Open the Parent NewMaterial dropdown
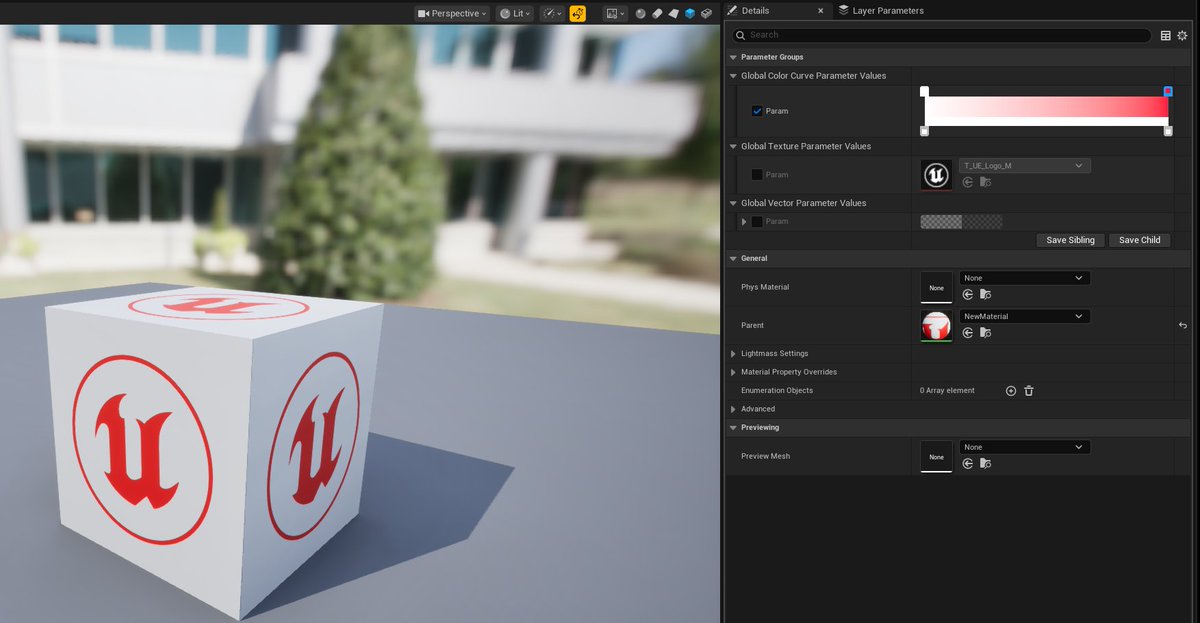This screenshot has height=623, width=1200. [1024, 317]
